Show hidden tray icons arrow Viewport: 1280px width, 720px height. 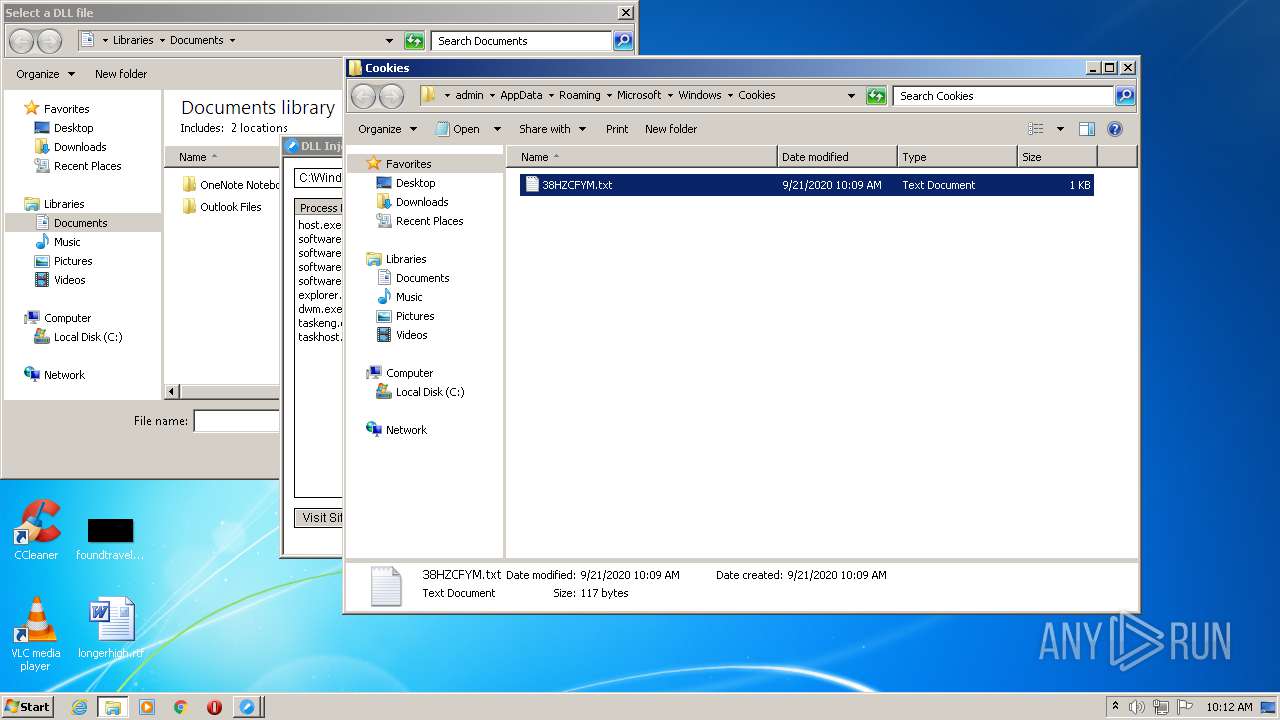click(1115, 707)
